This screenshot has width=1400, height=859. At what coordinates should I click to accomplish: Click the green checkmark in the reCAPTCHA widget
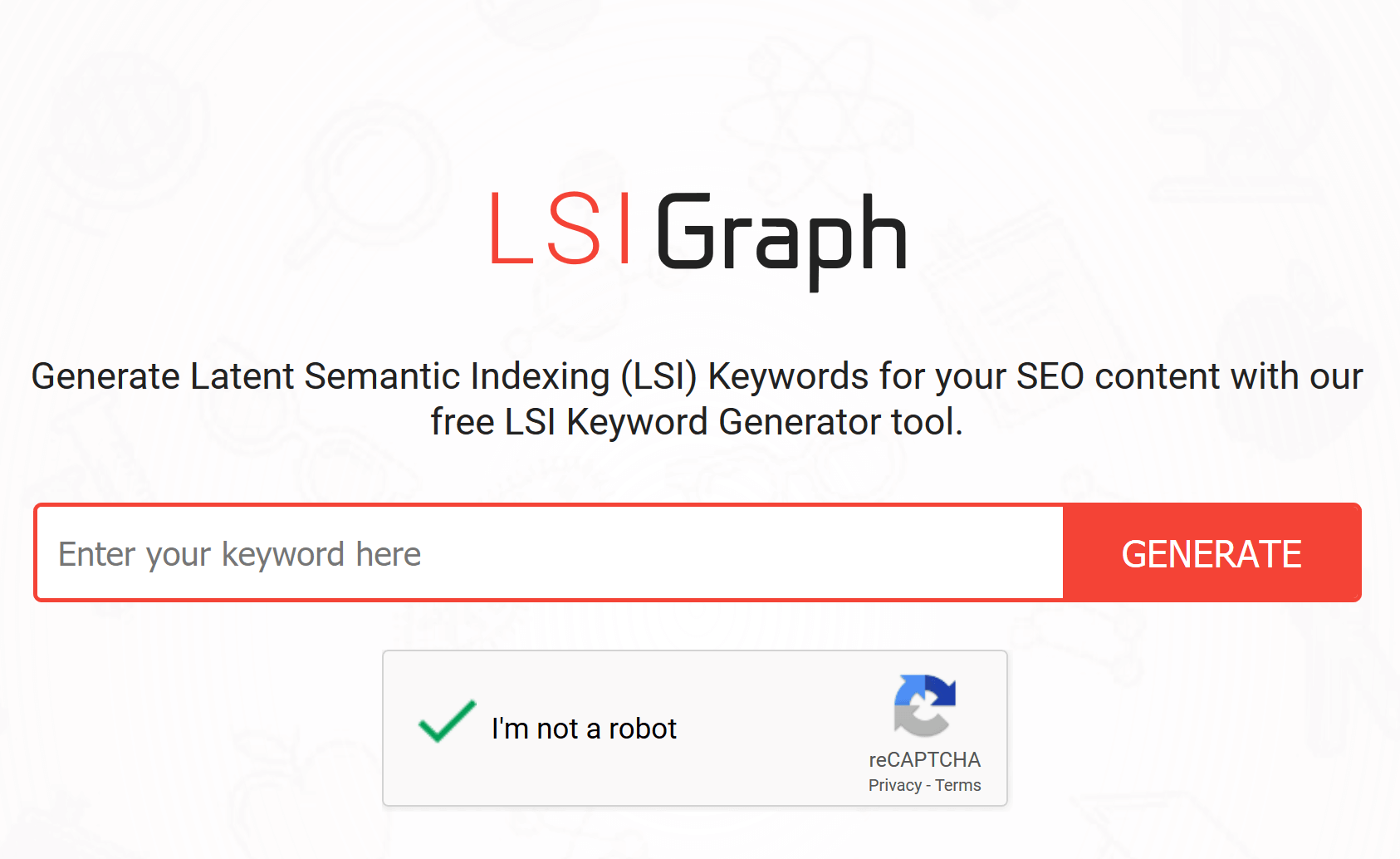(446, 724)
